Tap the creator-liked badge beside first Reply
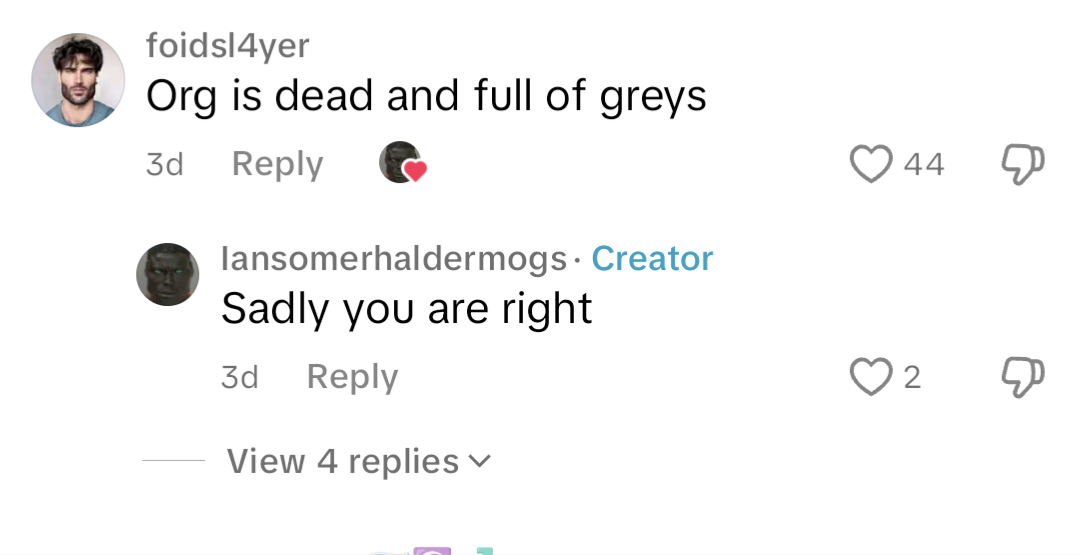The width and height of the screenshot is (1080, 555). point(403,163)
